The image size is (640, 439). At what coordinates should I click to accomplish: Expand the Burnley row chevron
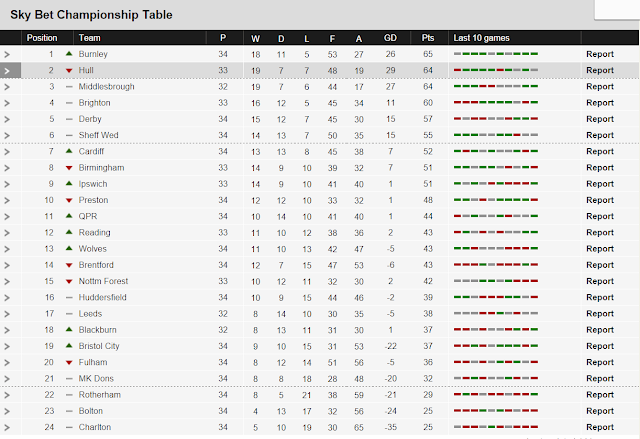(x=7, y=54)
